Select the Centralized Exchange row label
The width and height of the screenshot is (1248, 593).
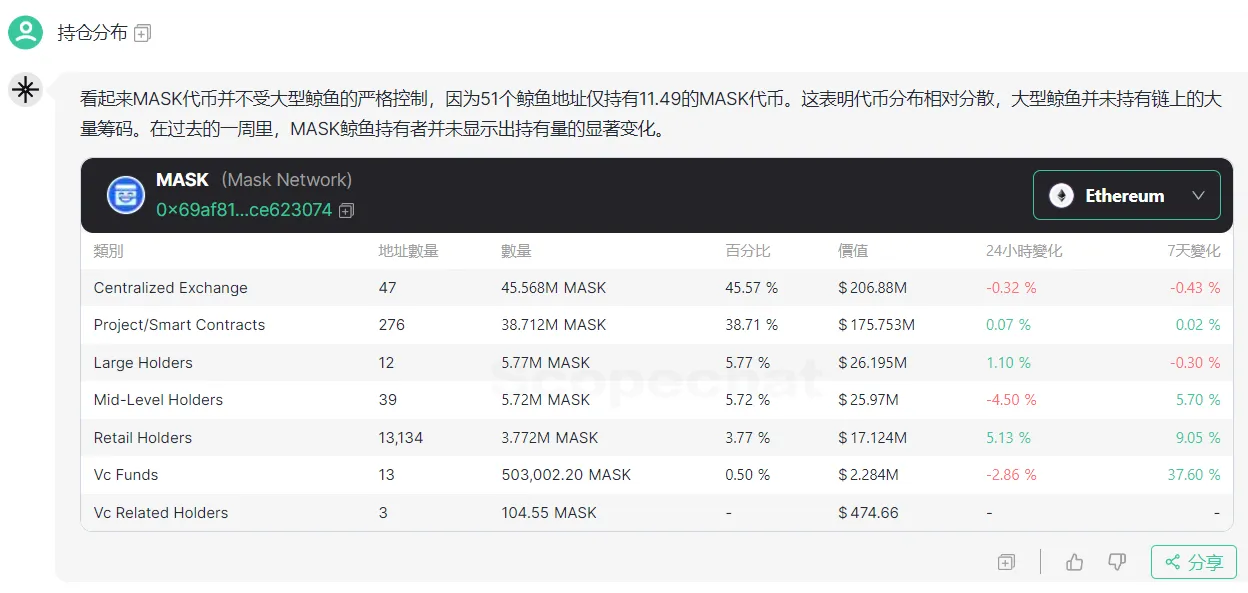click(x=170, y=288)
